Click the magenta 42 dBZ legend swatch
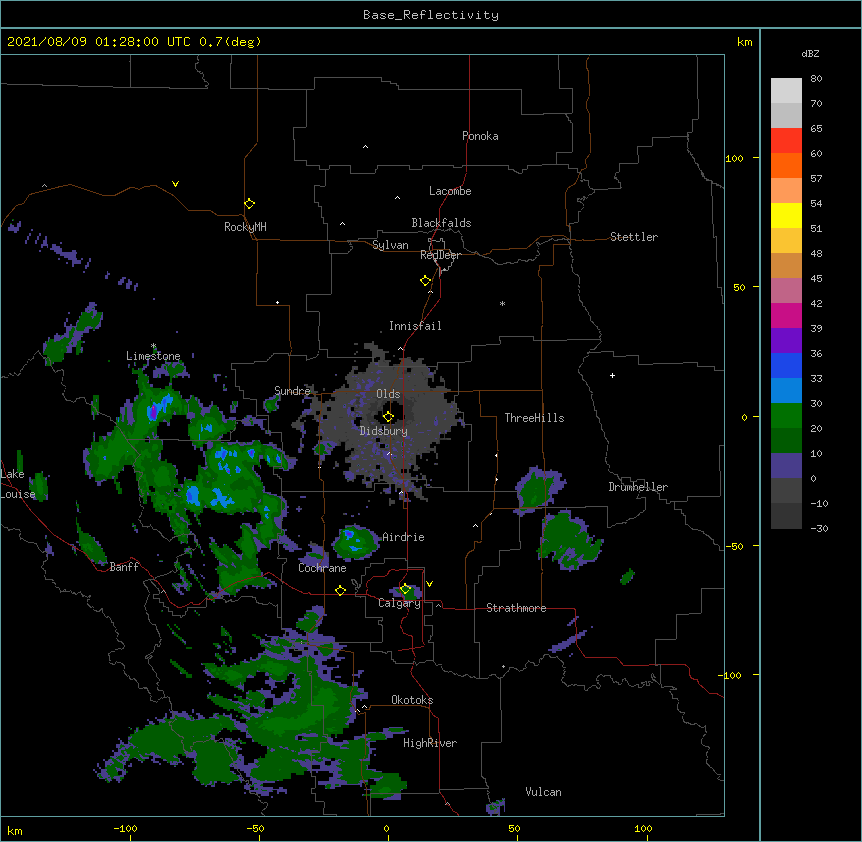Image resolution: width=862 pixels, height=842 pixels. click(x=786, y=315)
